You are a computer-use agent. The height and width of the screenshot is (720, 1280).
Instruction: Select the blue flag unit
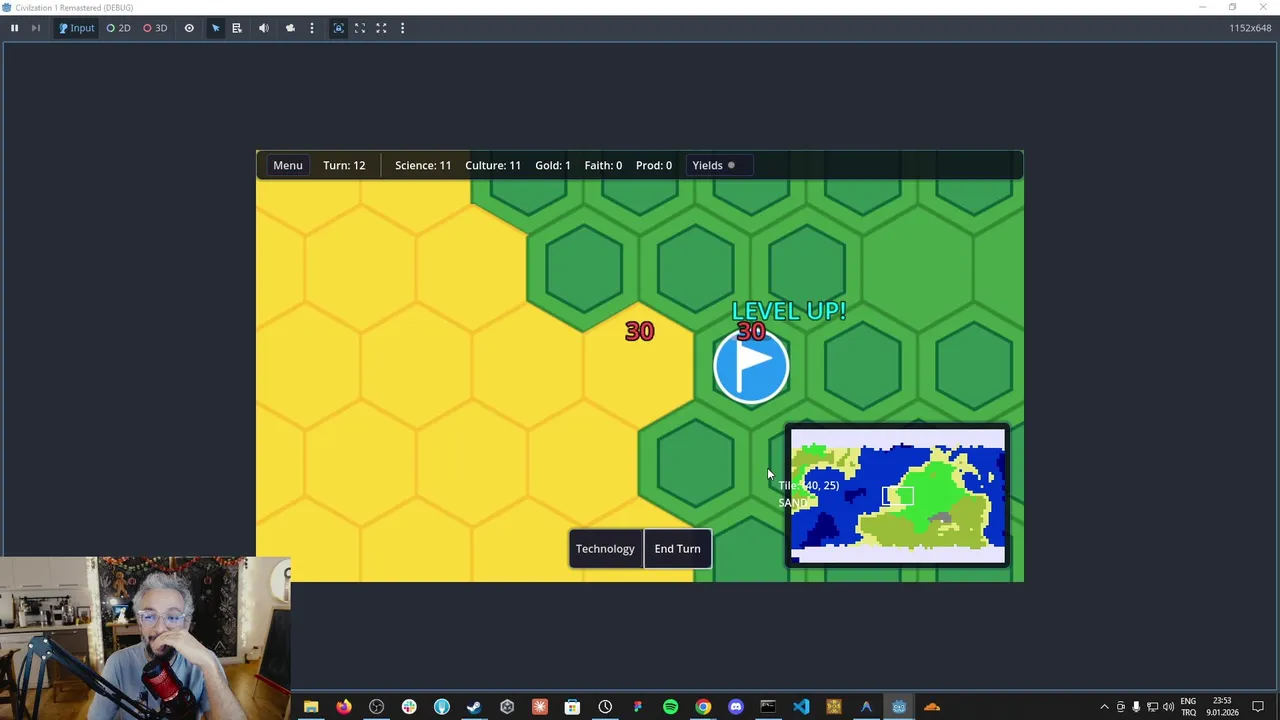coord(751,365)
